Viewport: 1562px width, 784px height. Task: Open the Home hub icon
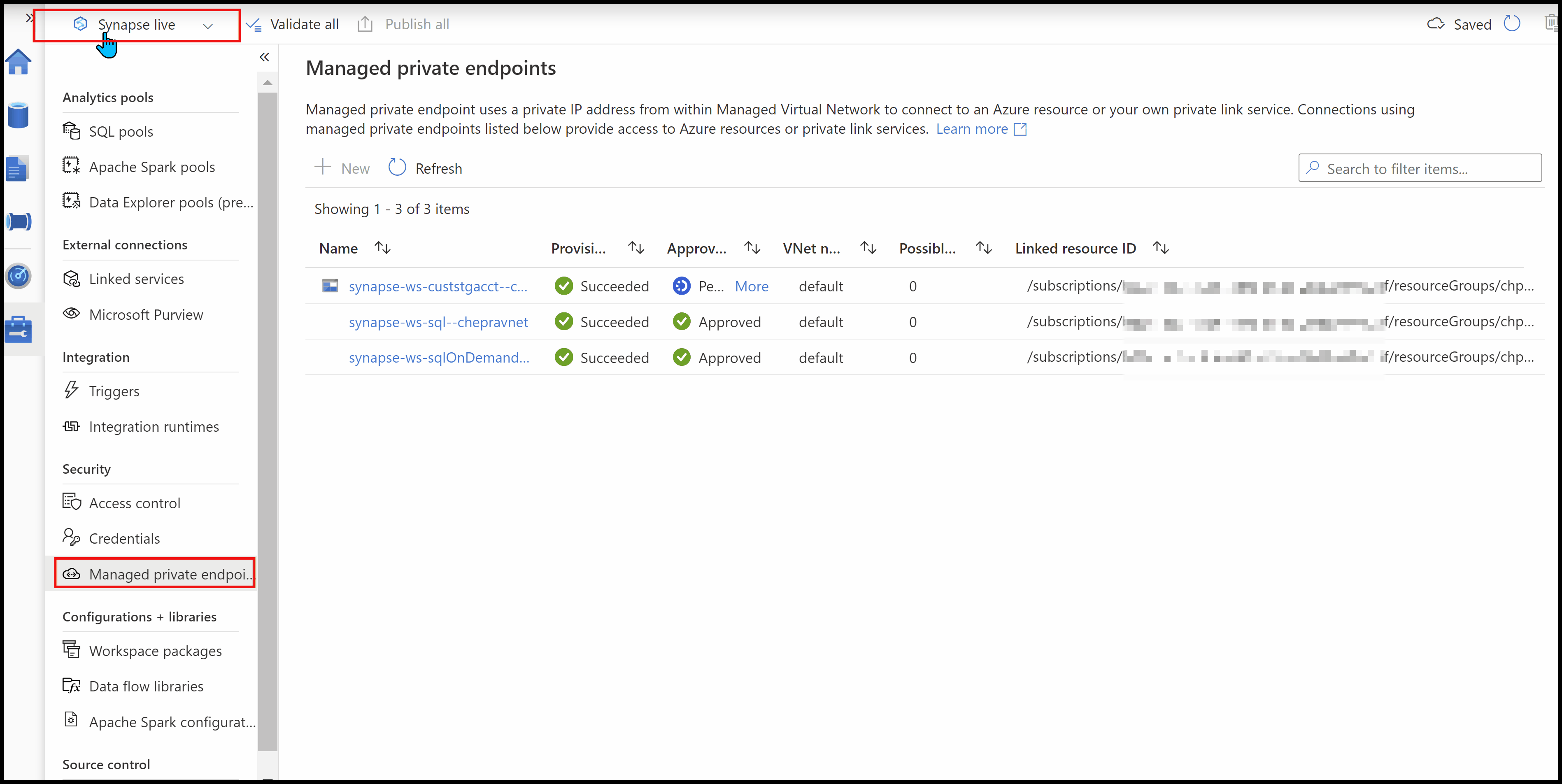19,62
